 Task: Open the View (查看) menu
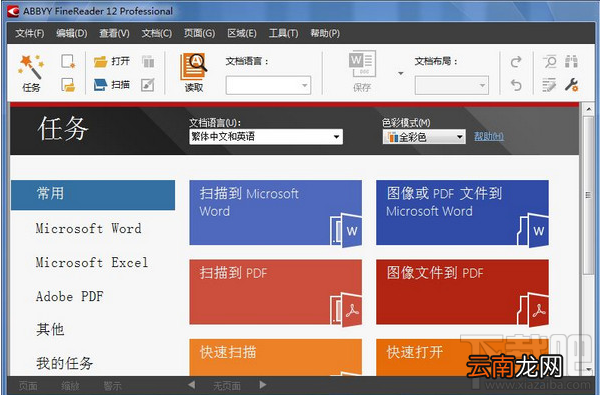coord(114,33)
